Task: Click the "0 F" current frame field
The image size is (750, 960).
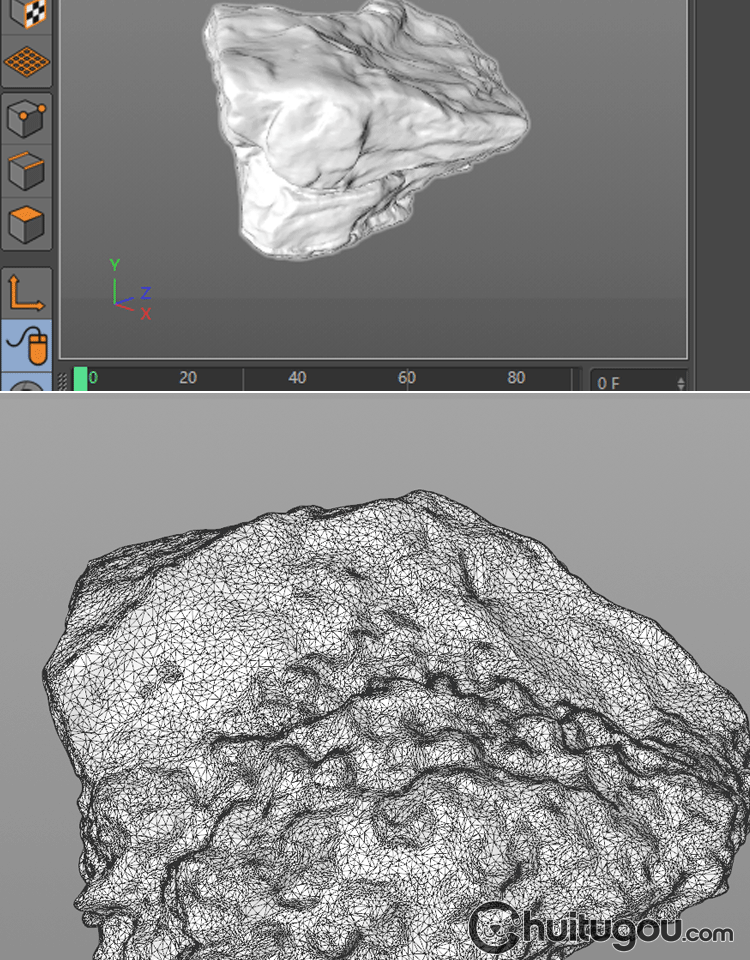Action: tap(630, 382)
